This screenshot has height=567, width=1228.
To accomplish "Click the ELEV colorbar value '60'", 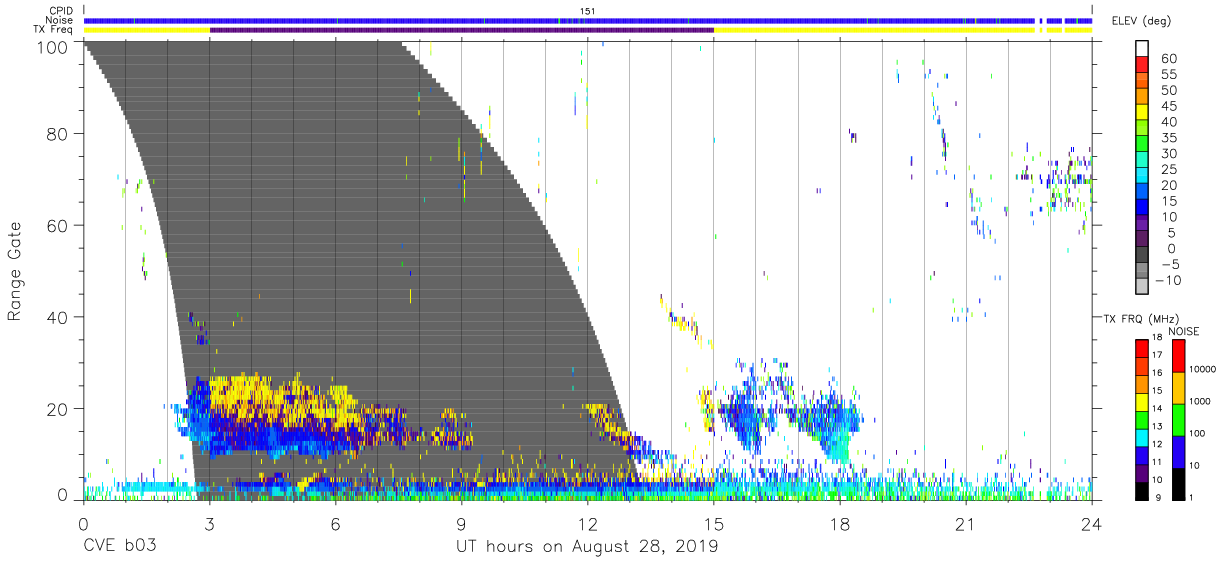I will [1167, 59].
